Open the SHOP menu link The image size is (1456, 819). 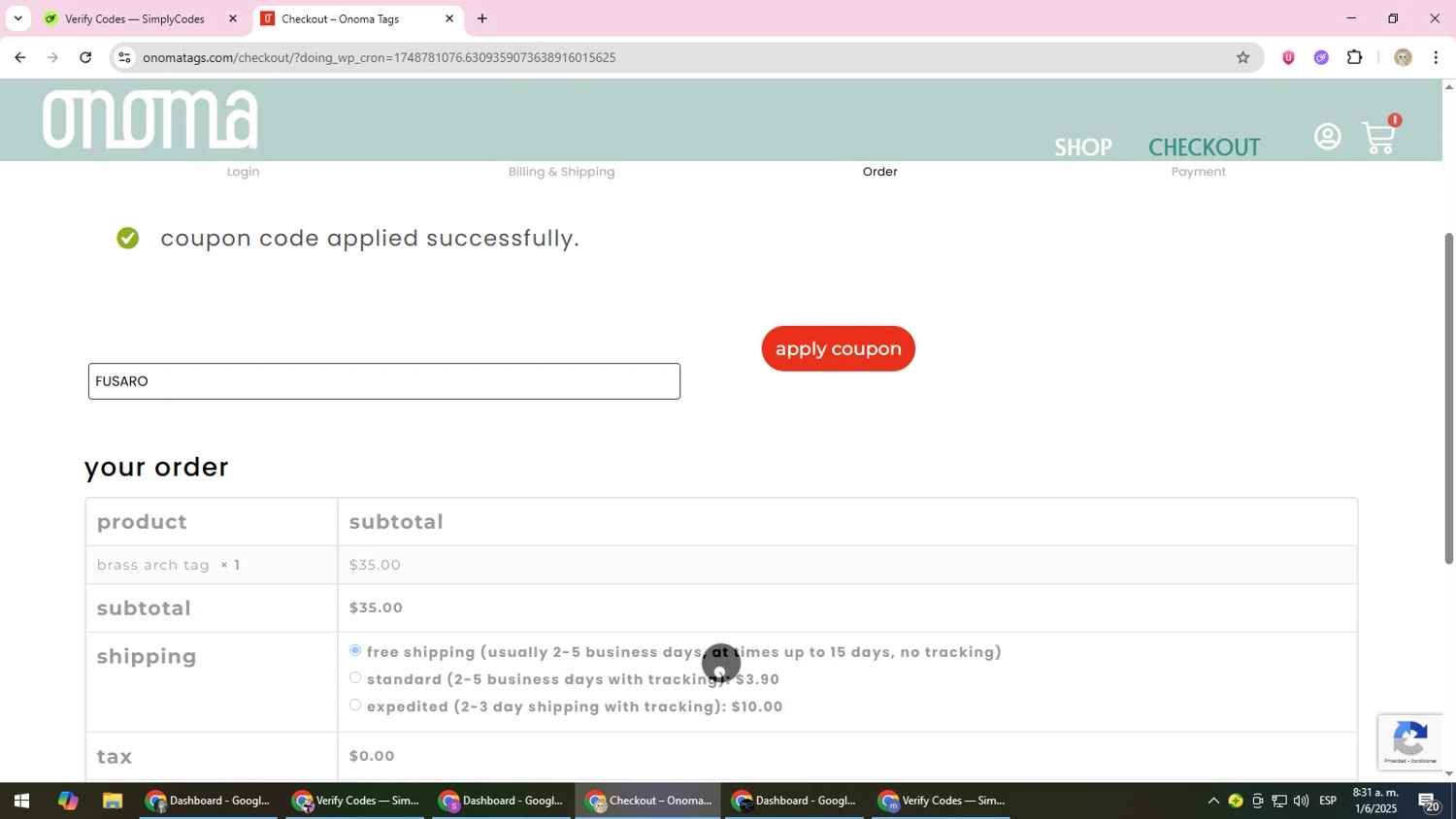[x=1082, y=147]
